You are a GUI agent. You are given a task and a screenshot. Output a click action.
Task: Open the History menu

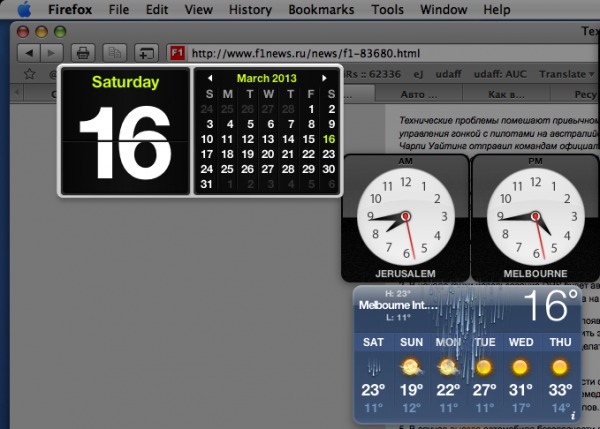click(x=250, y=10)
